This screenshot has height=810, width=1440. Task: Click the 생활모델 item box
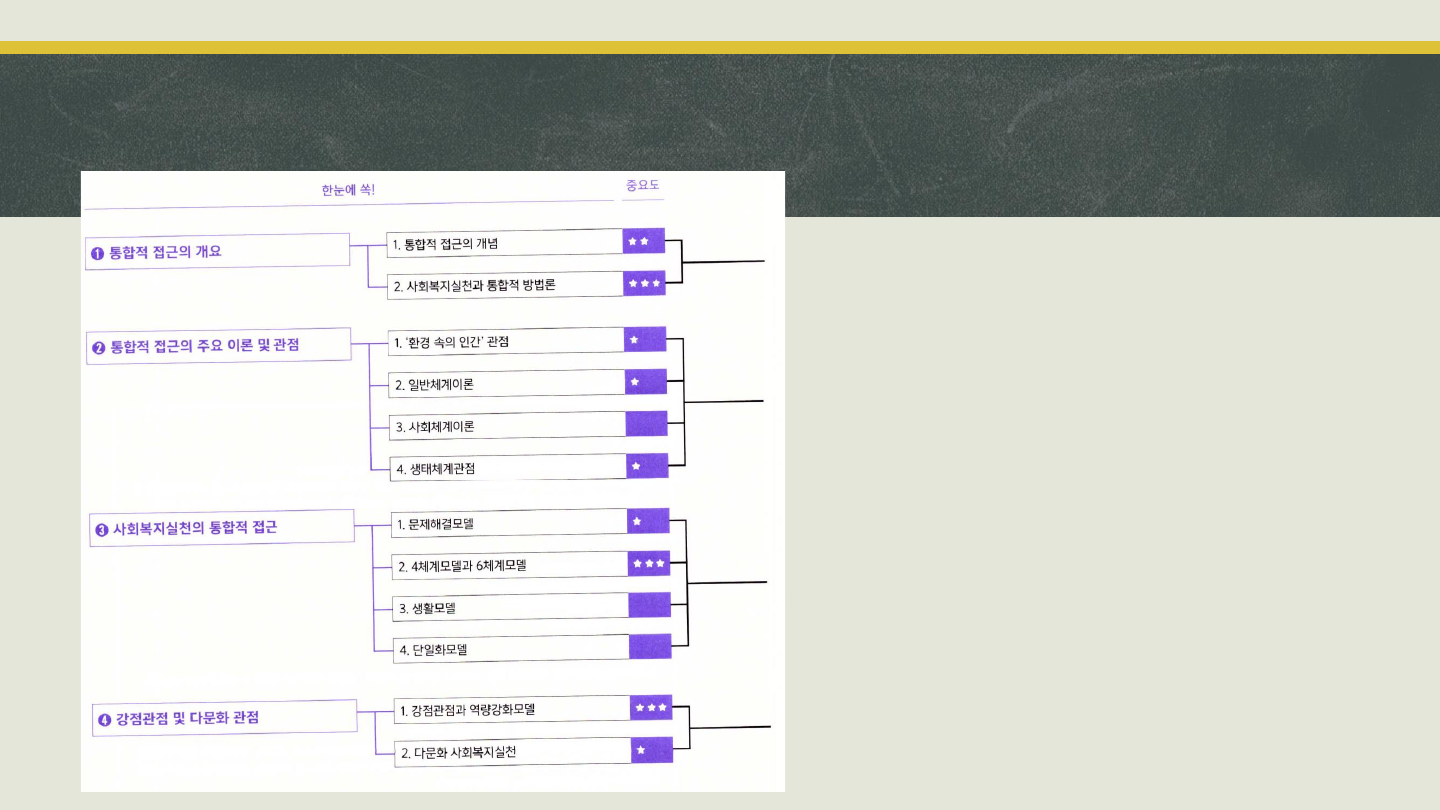510,607
